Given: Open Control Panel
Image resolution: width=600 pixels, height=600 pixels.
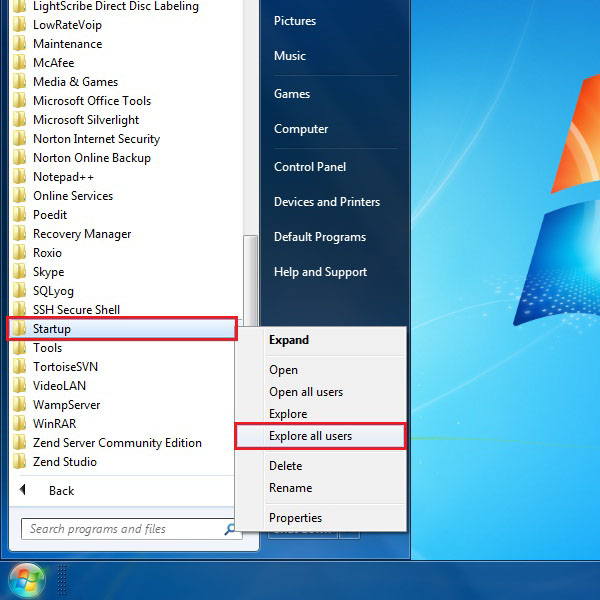Looking at the screenshot, I should [x=310, y=167].
